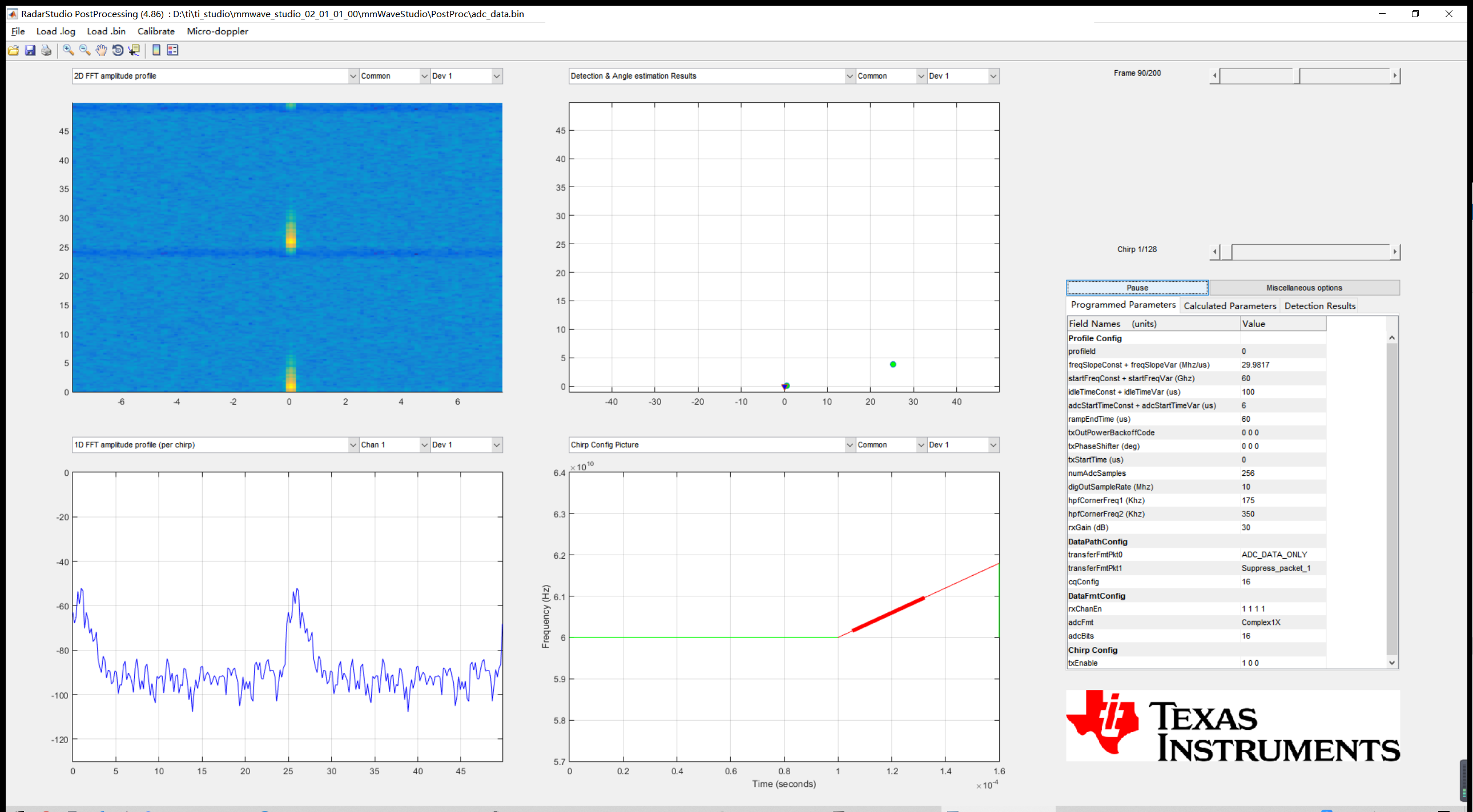This screenshot has height=812, width=1473.
Task: Click the Insert Colorbar icon
Action: pos(156,50)
